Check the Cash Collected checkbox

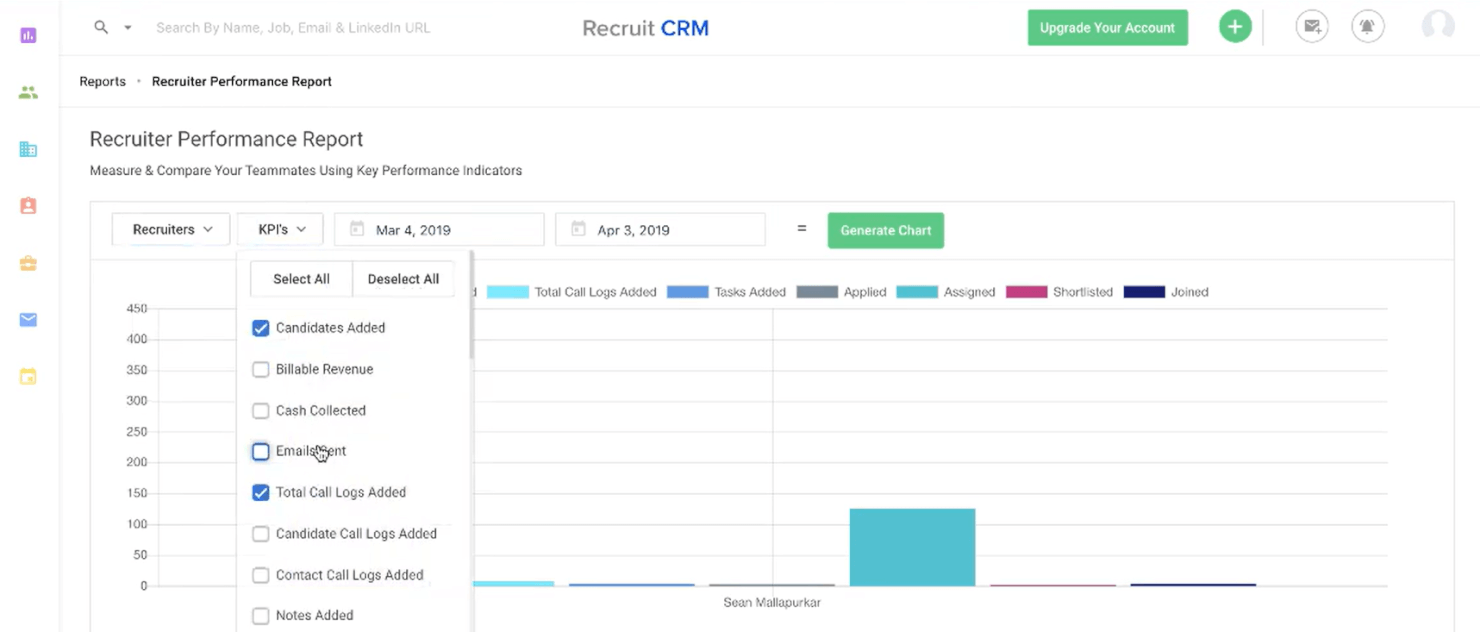click(x=261, y=410)
